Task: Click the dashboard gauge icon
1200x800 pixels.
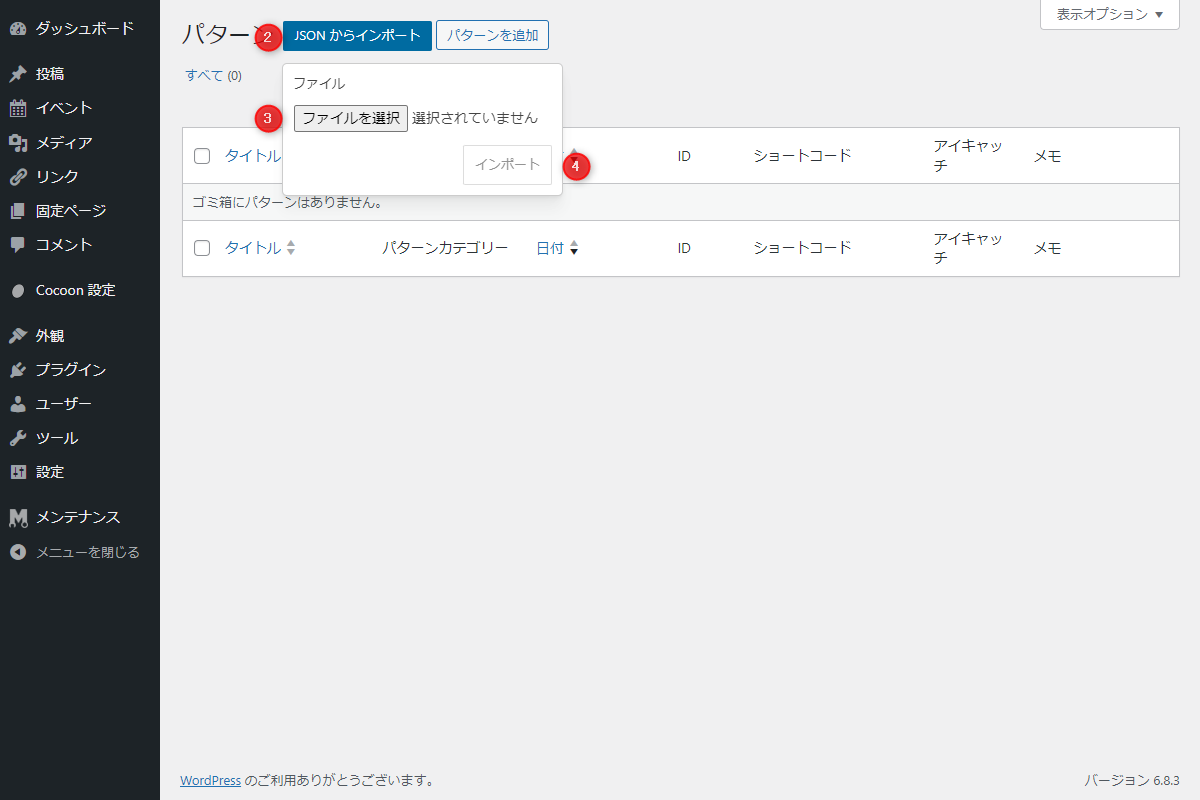Action: [18, 29]
